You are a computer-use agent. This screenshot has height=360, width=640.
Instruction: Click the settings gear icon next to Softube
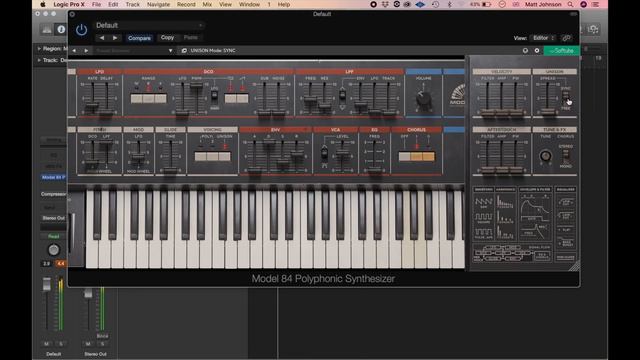[537, 51]
